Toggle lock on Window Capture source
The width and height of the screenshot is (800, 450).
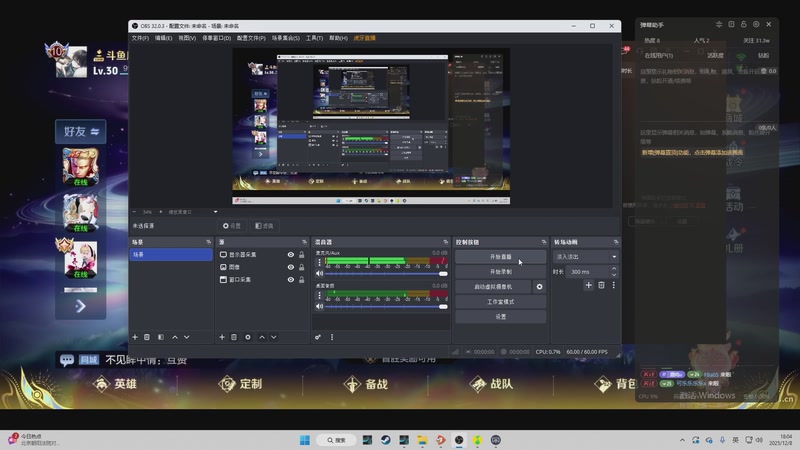pyautogui.click(x=302, y=280)
